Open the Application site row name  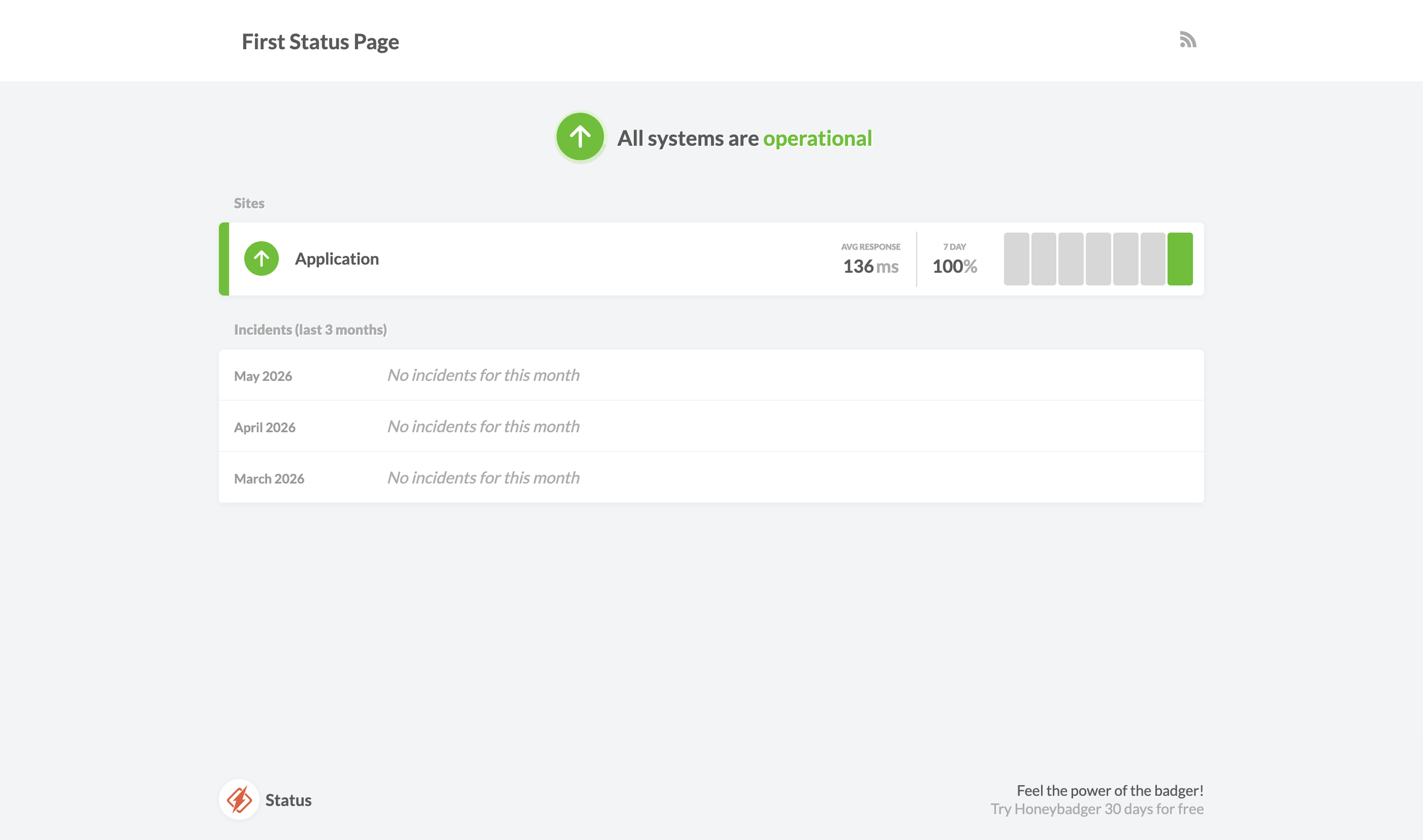pyautogui.click(x=337, y=259)
